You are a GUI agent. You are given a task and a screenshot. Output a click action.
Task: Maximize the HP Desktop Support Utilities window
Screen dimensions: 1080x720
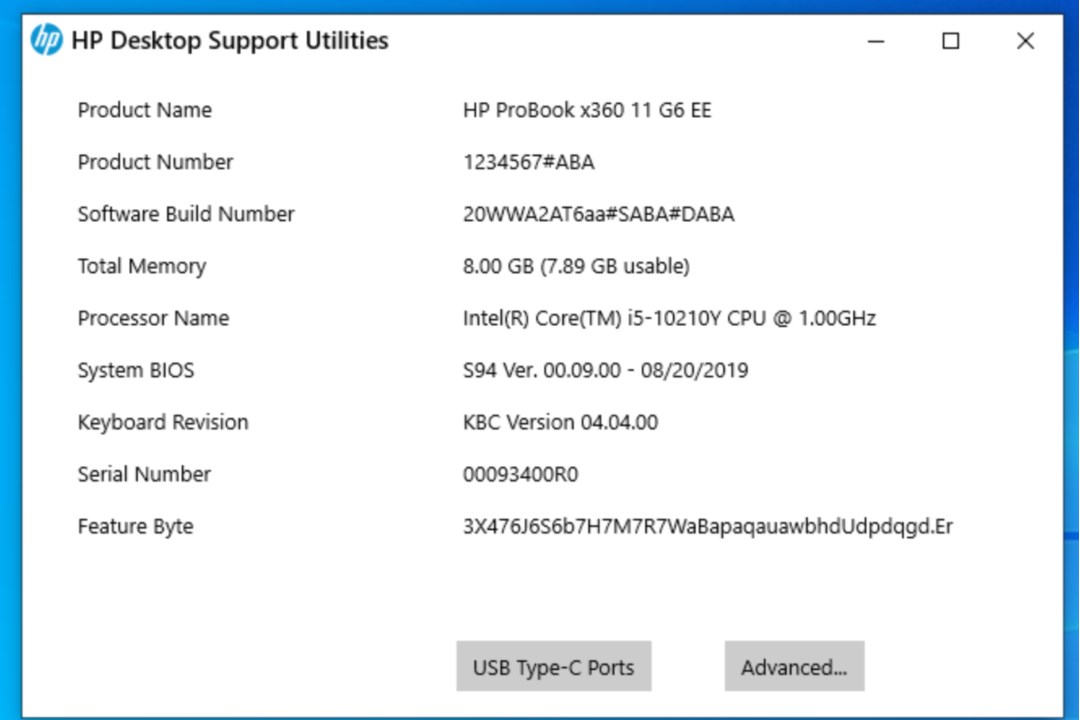tap(951, 41)
